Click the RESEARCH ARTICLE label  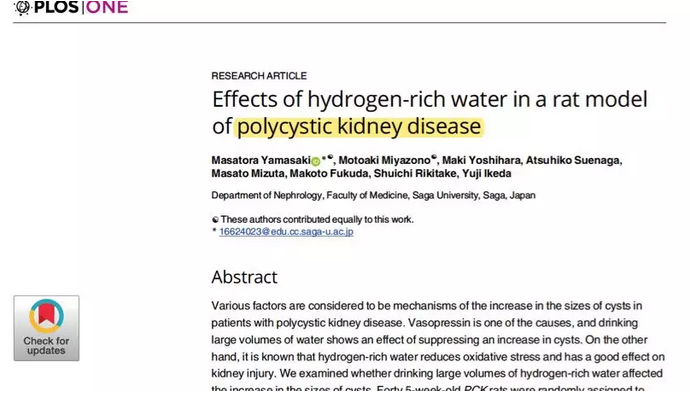259,76
